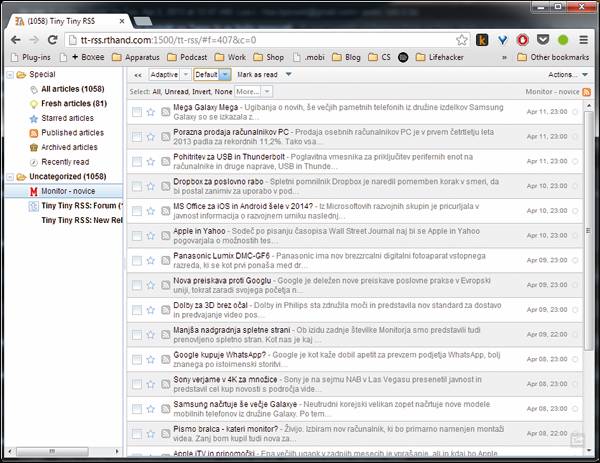Reload the Tiny Tiny RSS page
The height and width of the screenshot is (463, 600).
tap(52, 40)
